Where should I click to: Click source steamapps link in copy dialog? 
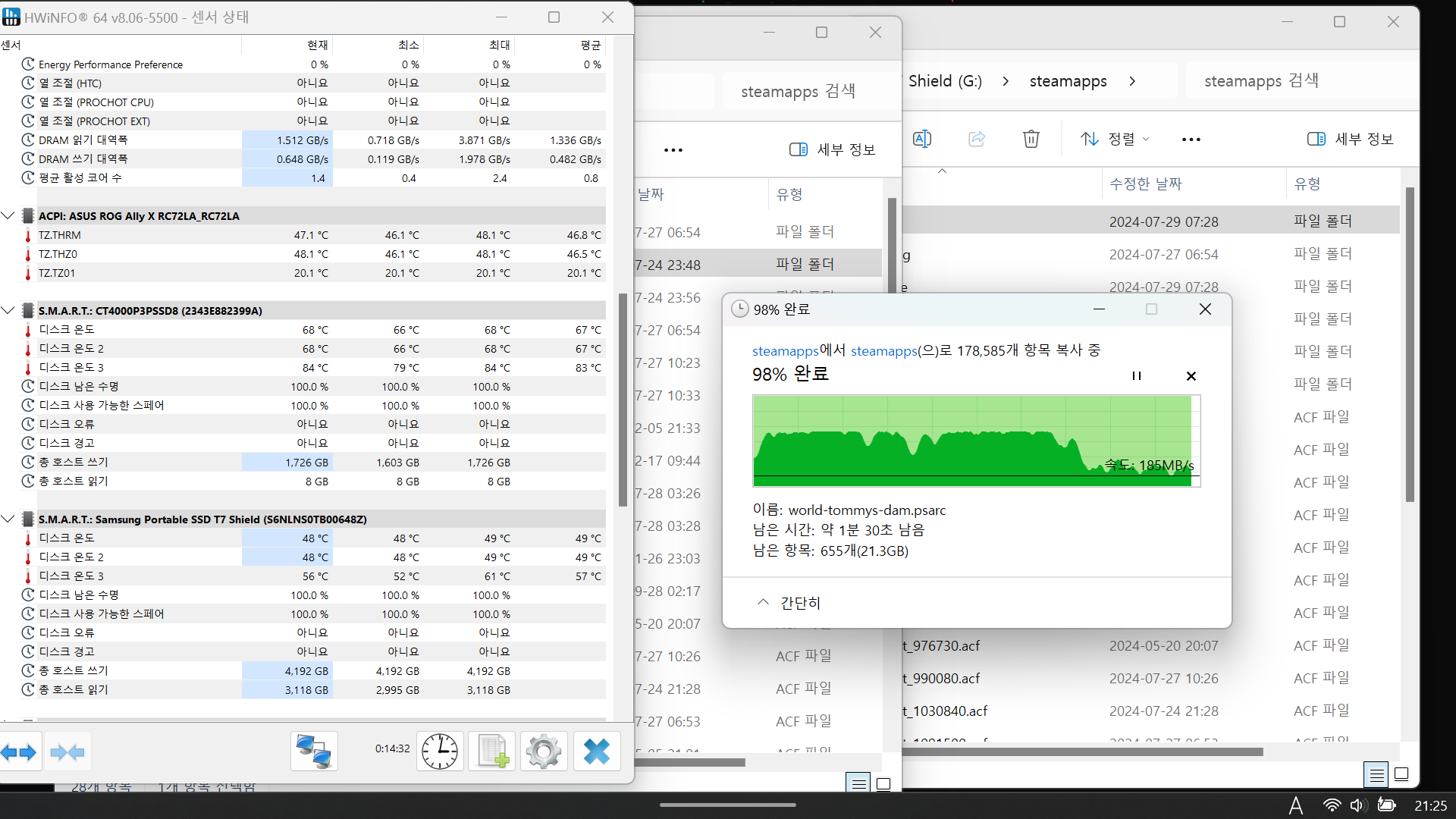click(x=785, y=351)
